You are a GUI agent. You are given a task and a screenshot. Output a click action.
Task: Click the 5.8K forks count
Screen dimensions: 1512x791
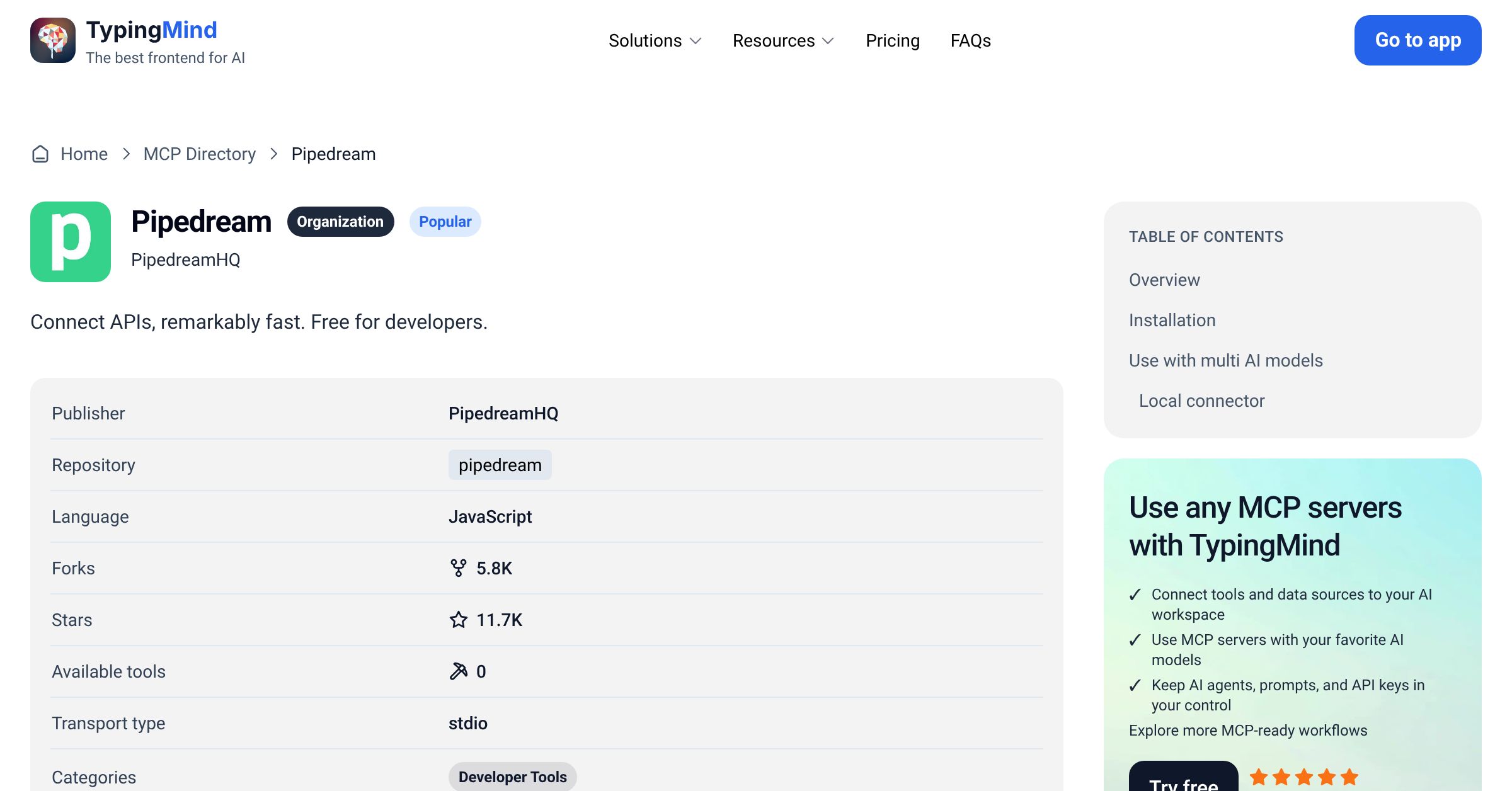click(495, 568)
